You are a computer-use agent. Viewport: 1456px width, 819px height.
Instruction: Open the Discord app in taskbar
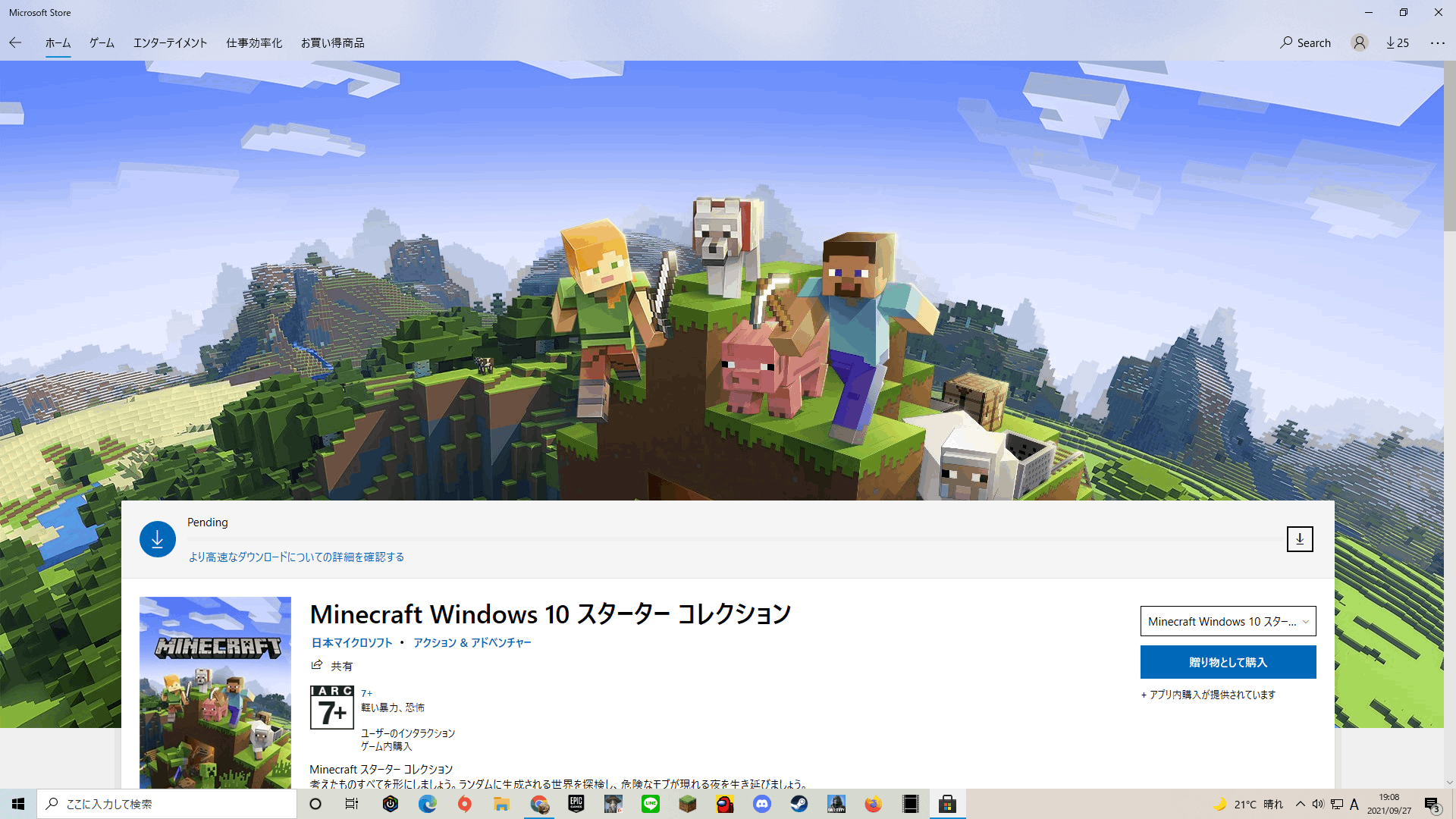(761, 803)
